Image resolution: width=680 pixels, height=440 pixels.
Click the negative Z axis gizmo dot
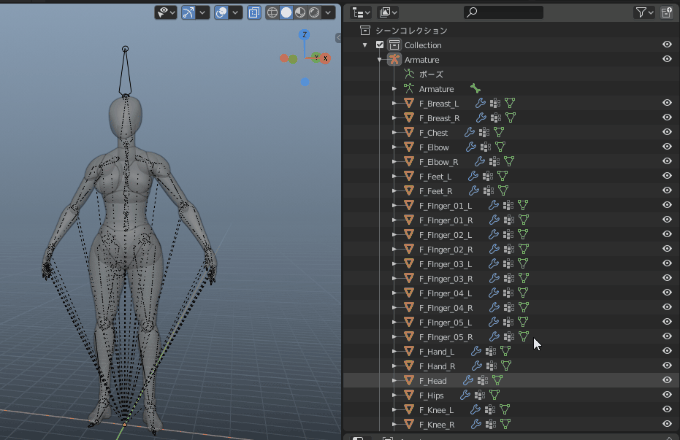(305, 81)
